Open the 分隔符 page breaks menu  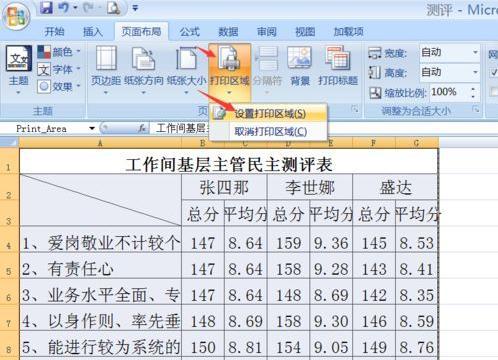pyautogui.click(x=267, y=70)
